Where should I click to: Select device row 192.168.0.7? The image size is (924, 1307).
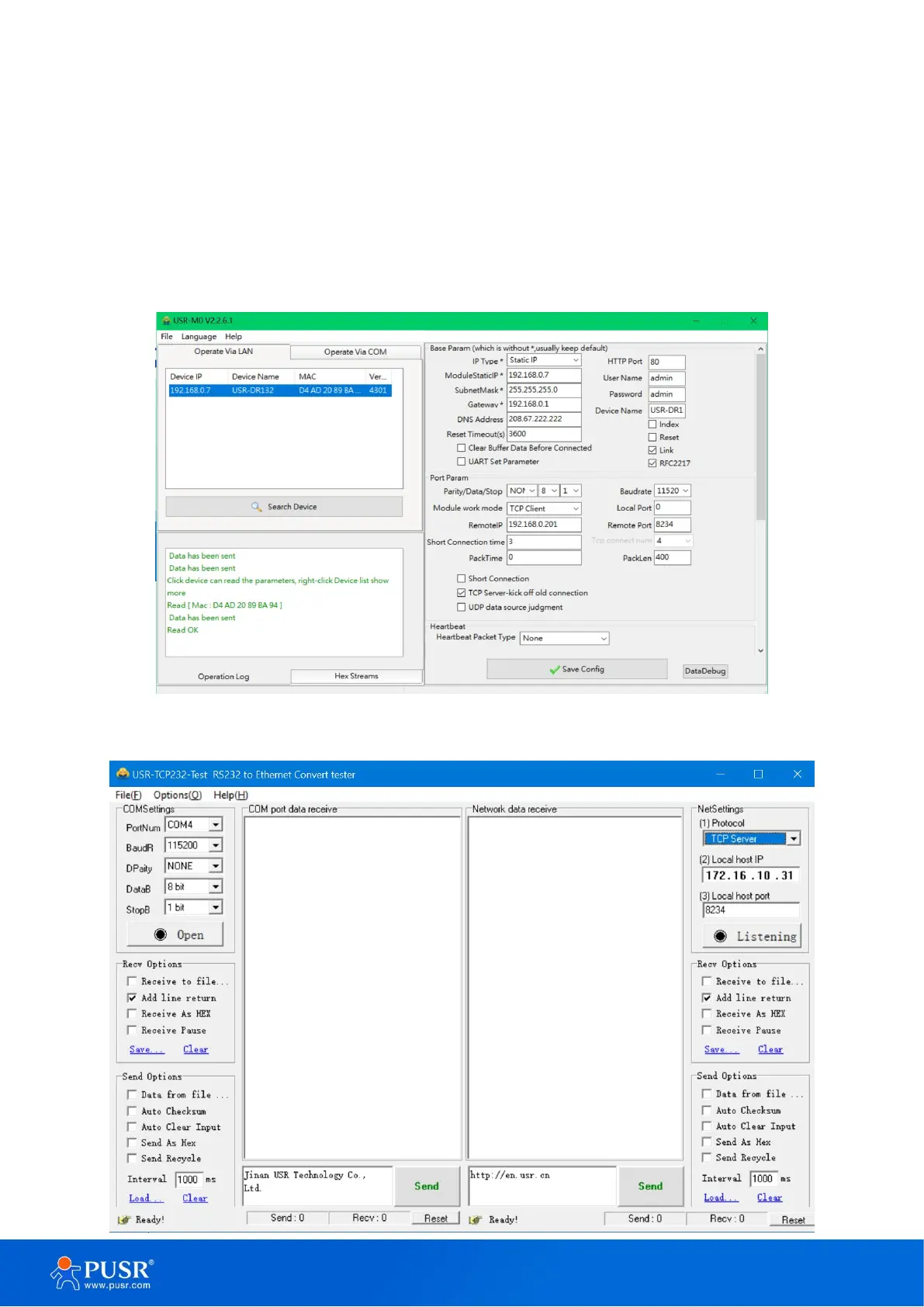click(280, 390)
